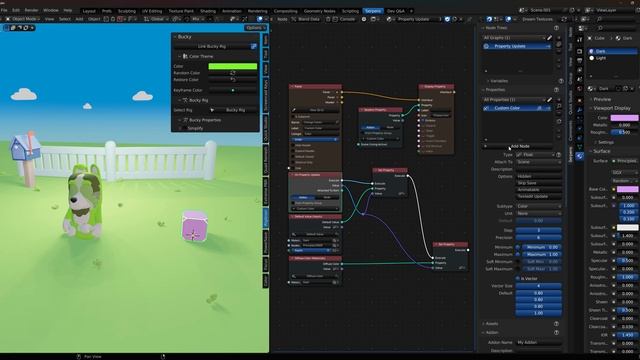Open the viewport Options dropdown
This screenshot has width=640, height=360.
coord(256,28)
